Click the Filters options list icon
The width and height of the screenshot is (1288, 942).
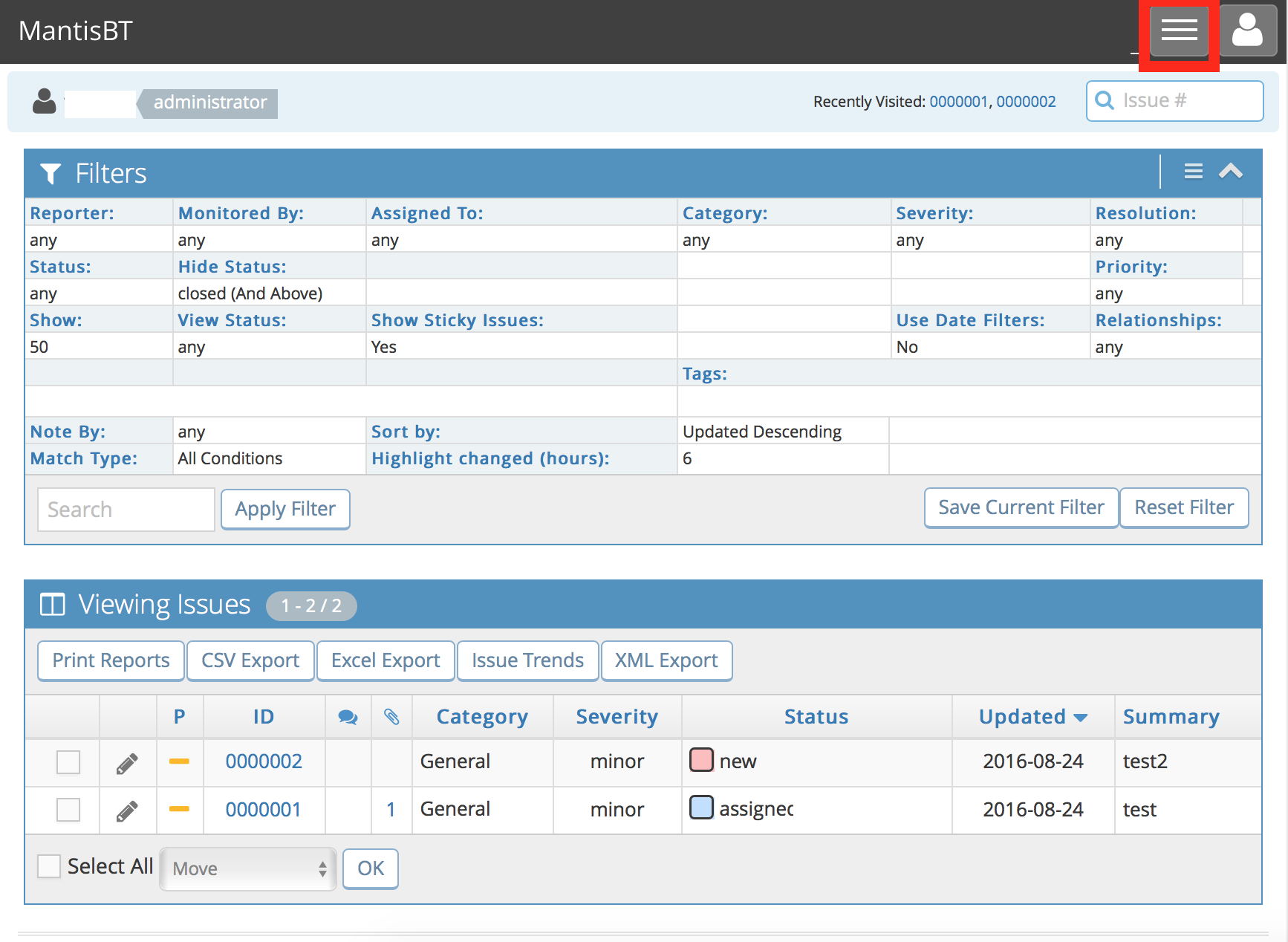click(x=1193, y=172)
